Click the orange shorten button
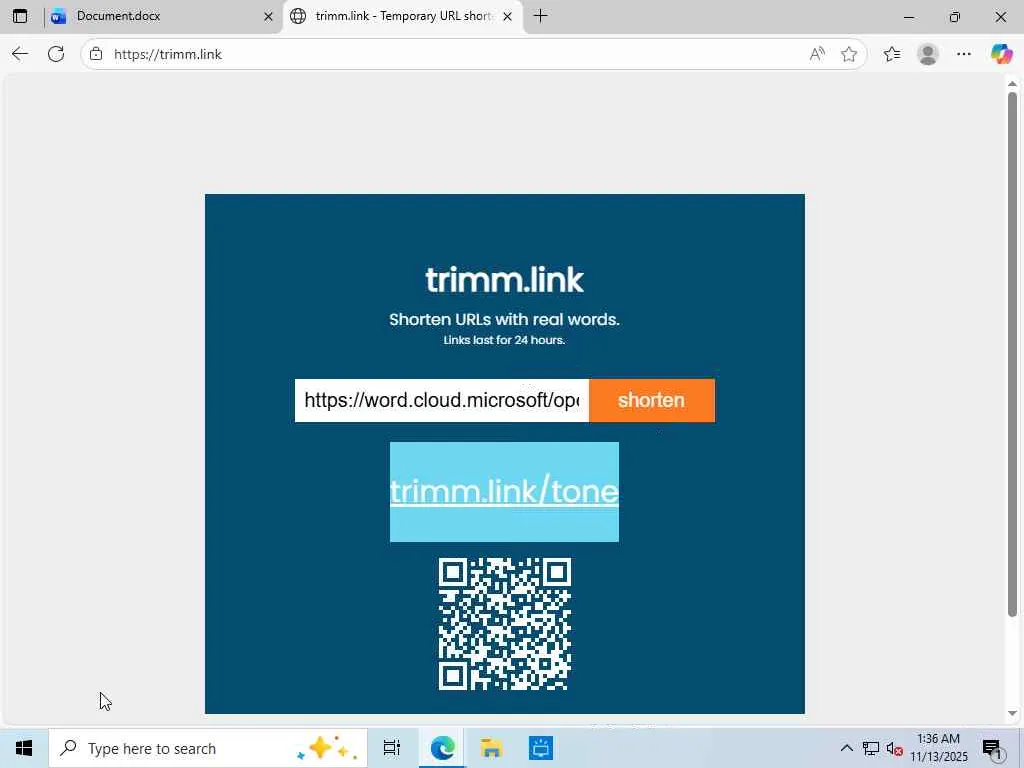The width and height of the screenshot is (1024, 768). pyautogui.click(x=652, y=400)
